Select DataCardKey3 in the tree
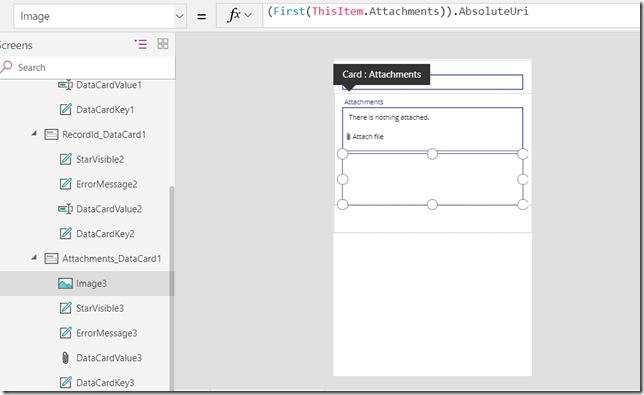The width and height of the screenshot is (644, 395). (x=105, y=383)
